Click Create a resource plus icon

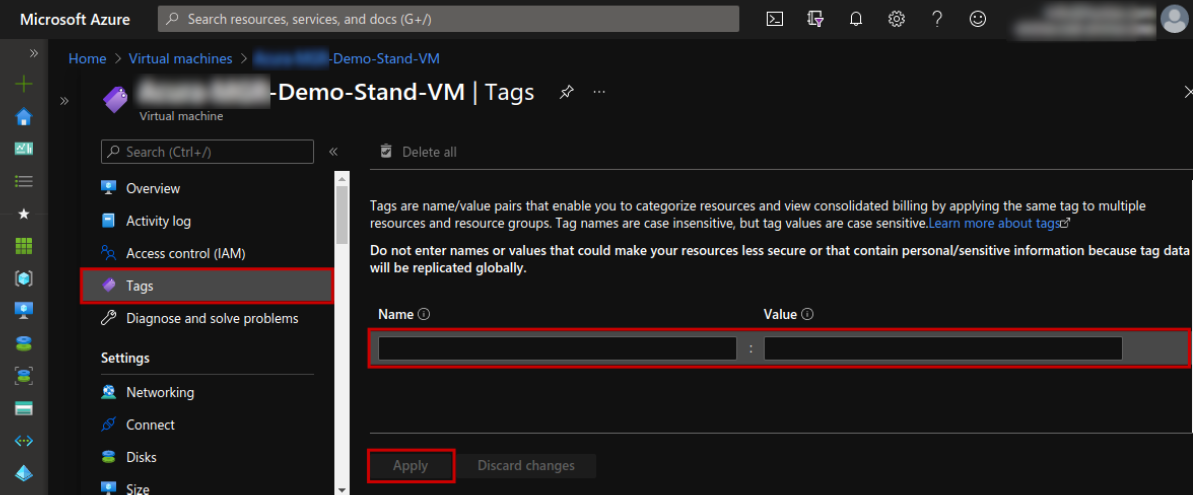point(24,84)
